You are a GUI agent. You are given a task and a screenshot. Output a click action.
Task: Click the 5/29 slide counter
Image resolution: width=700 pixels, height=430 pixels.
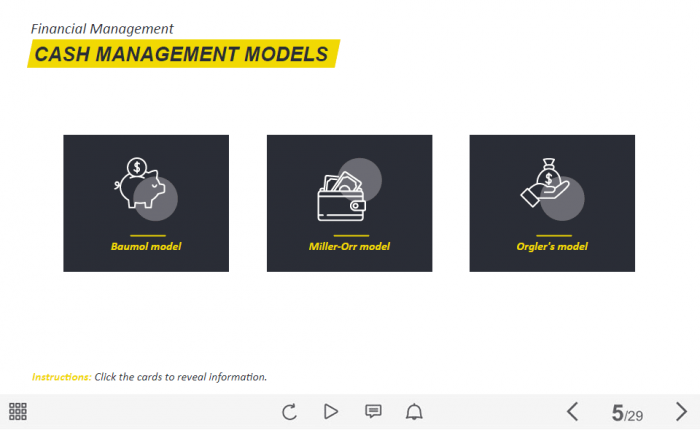pyautogui.click(x=627, y=412)
